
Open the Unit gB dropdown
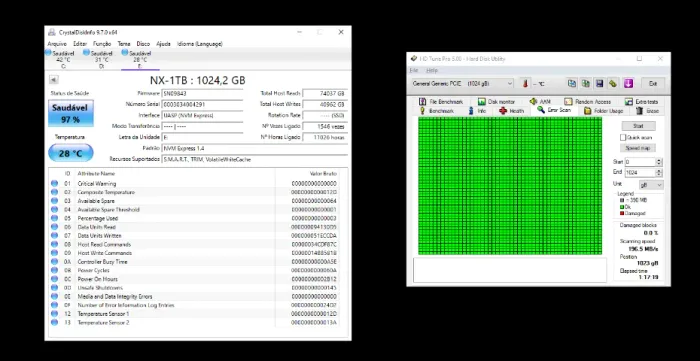650,184
